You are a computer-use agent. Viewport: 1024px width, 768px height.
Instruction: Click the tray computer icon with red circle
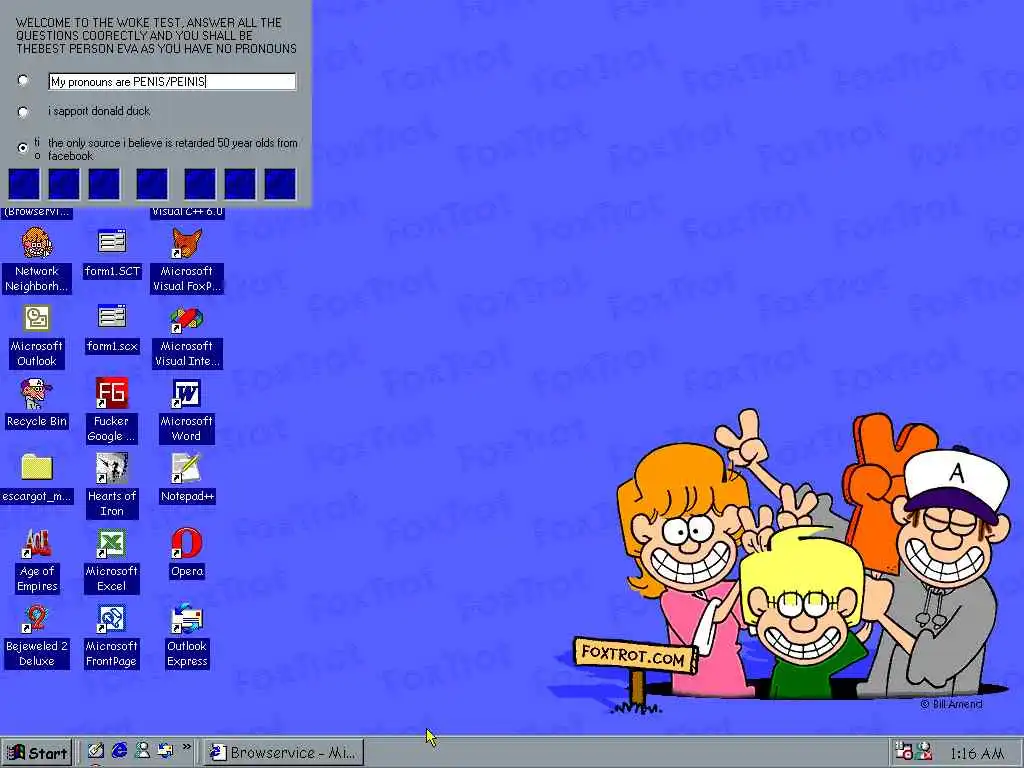pyautogui.click(x=903, y=752)
